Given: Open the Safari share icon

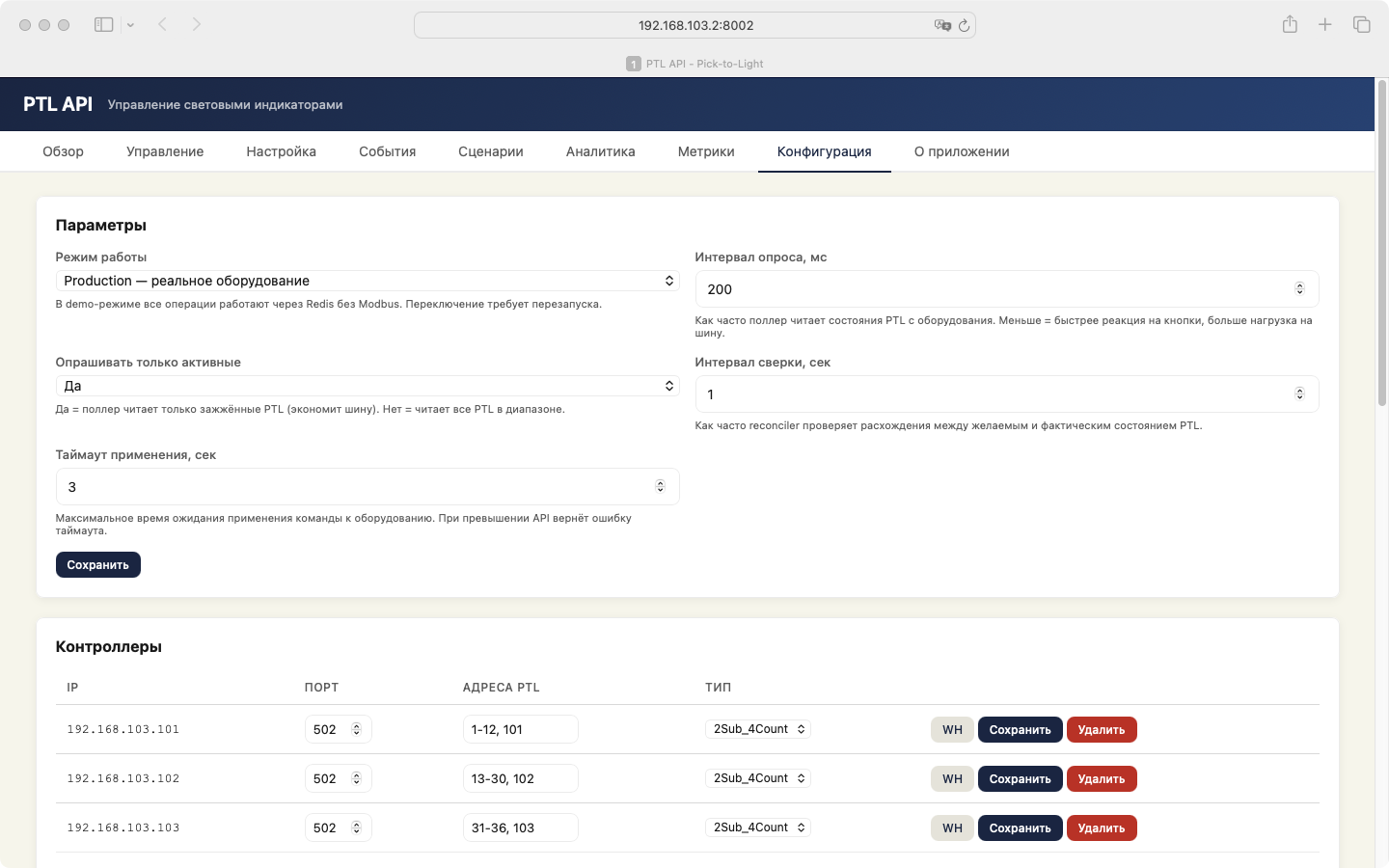Looking at the screenshot, I should [x=1290, y=24].
